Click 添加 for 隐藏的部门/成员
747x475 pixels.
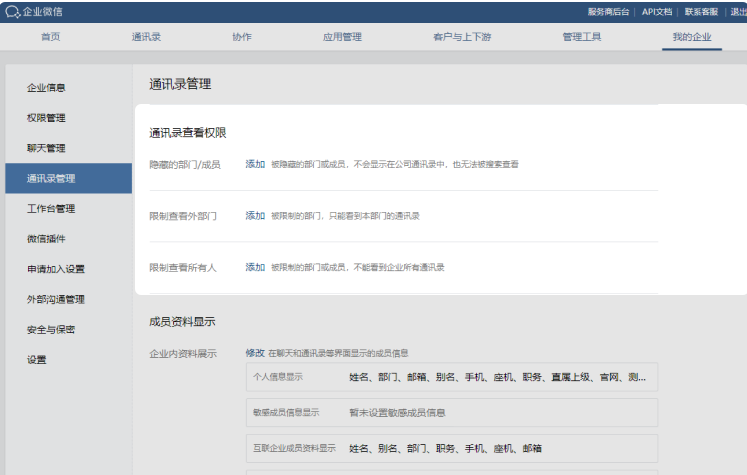pos(255,163)
